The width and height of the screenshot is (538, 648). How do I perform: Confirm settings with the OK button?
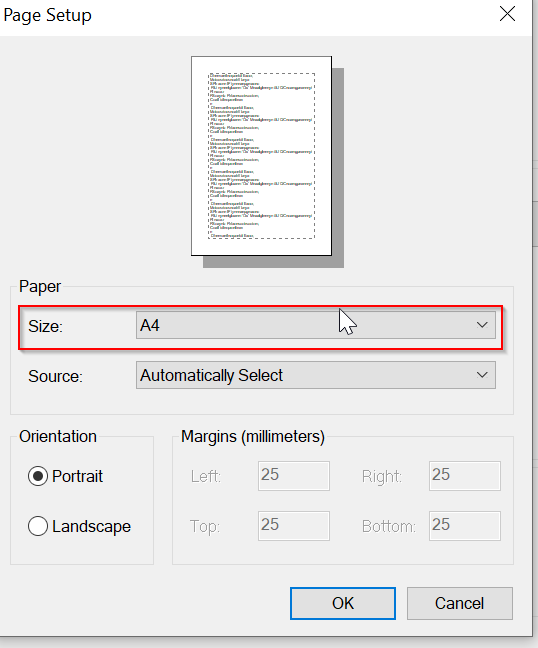tap(343, 603)
